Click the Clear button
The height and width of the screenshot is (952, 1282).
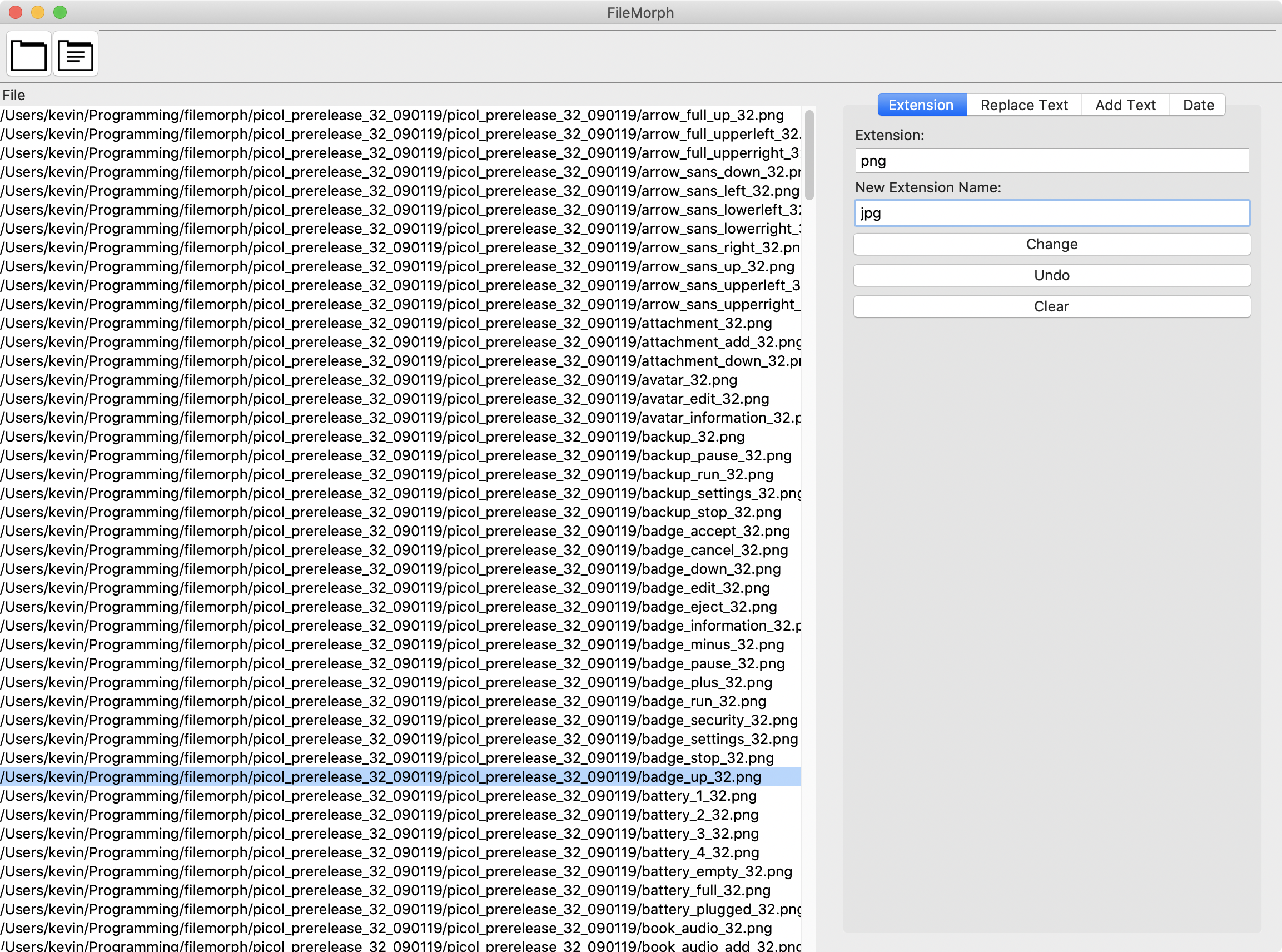[1051, 306]
